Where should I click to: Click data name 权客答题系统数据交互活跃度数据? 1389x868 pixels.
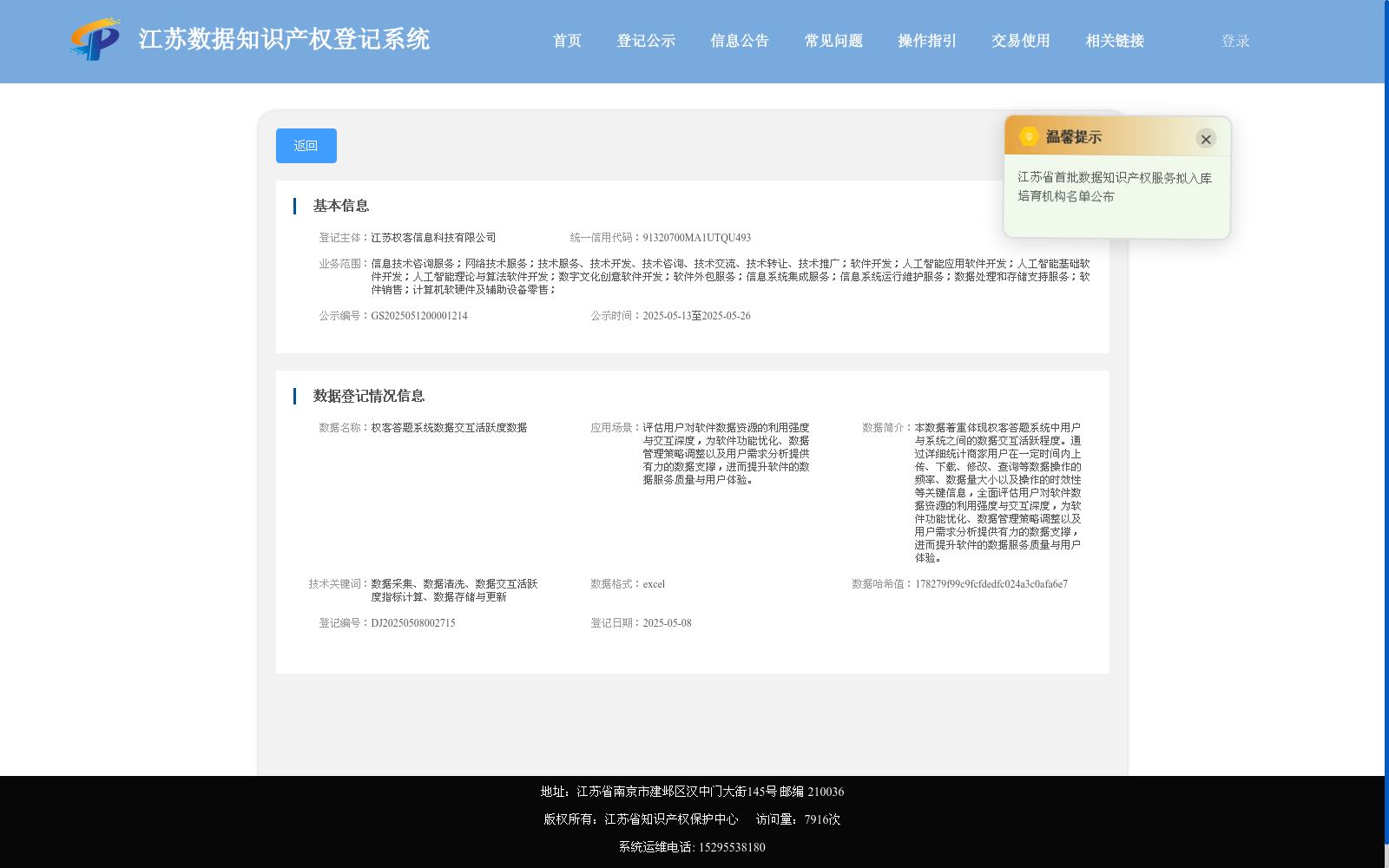coord(449,428)
